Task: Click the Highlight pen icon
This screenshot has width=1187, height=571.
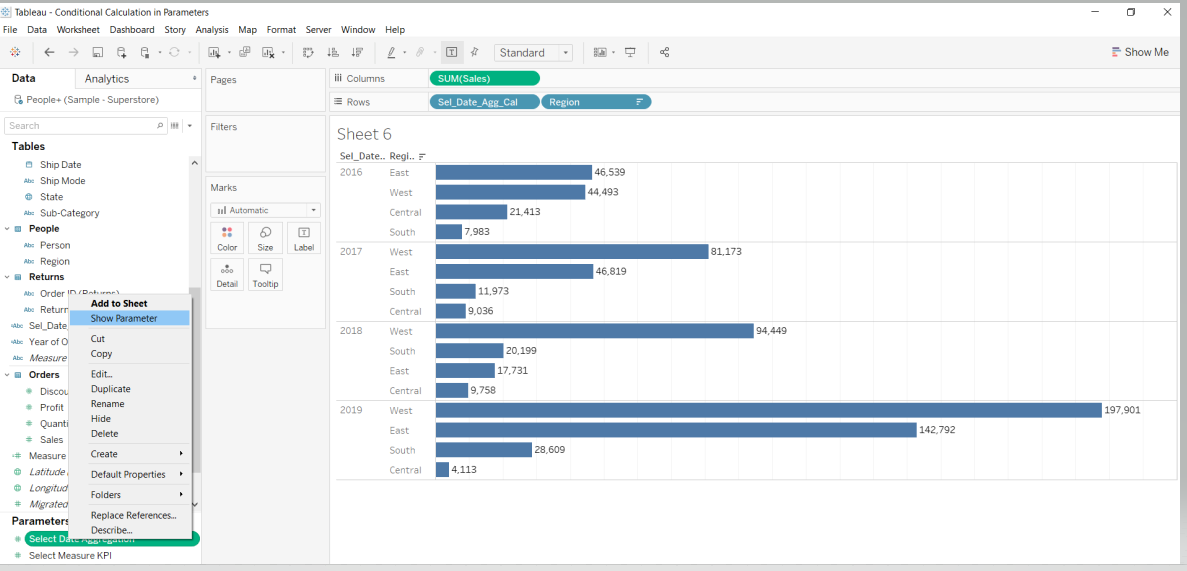Action: (391, 52)
